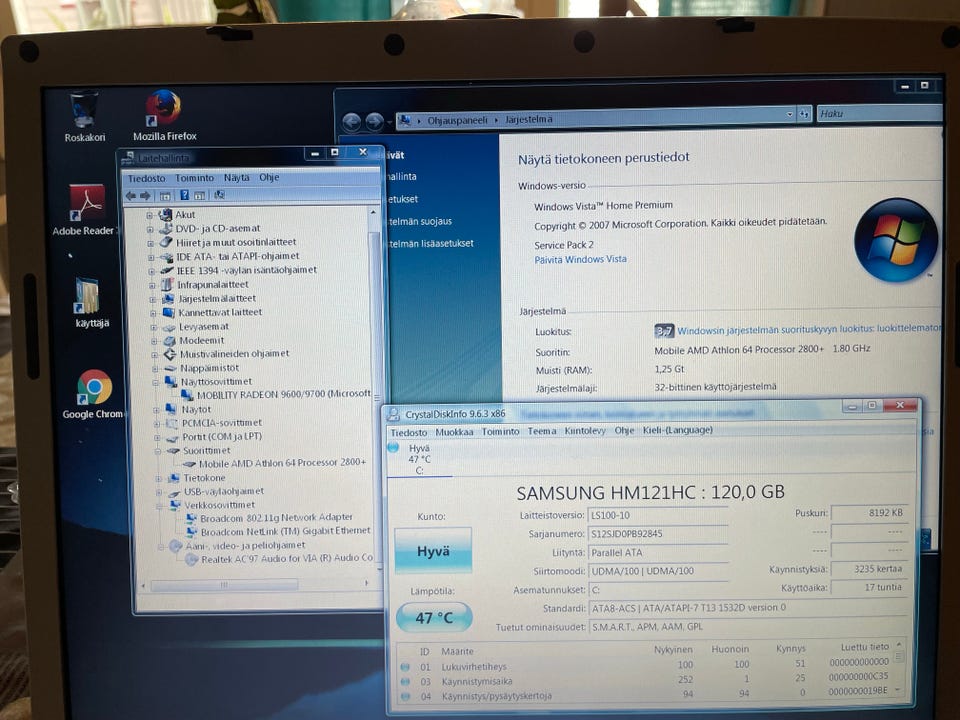Expand Modeemit node
Screen dimensions: 960x720
point(154,341)
